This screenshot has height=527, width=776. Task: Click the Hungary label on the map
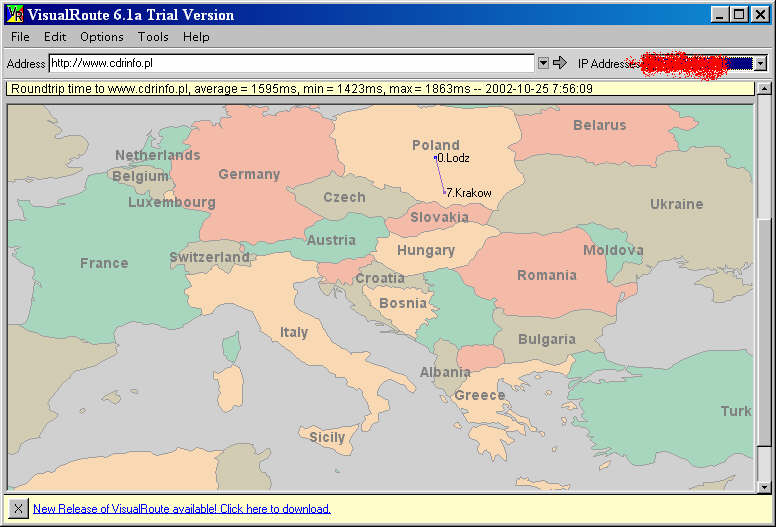[x=426, y=250]
